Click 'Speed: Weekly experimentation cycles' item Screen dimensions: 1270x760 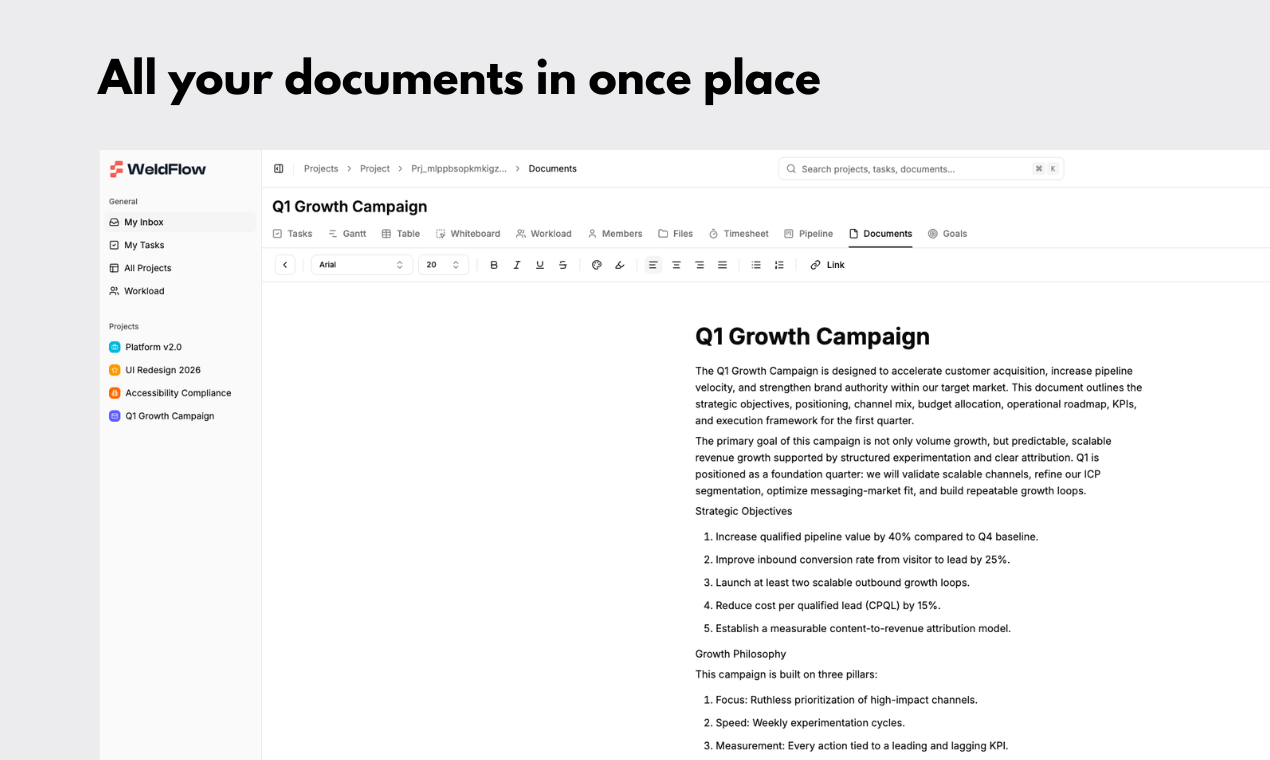[810, 723]
